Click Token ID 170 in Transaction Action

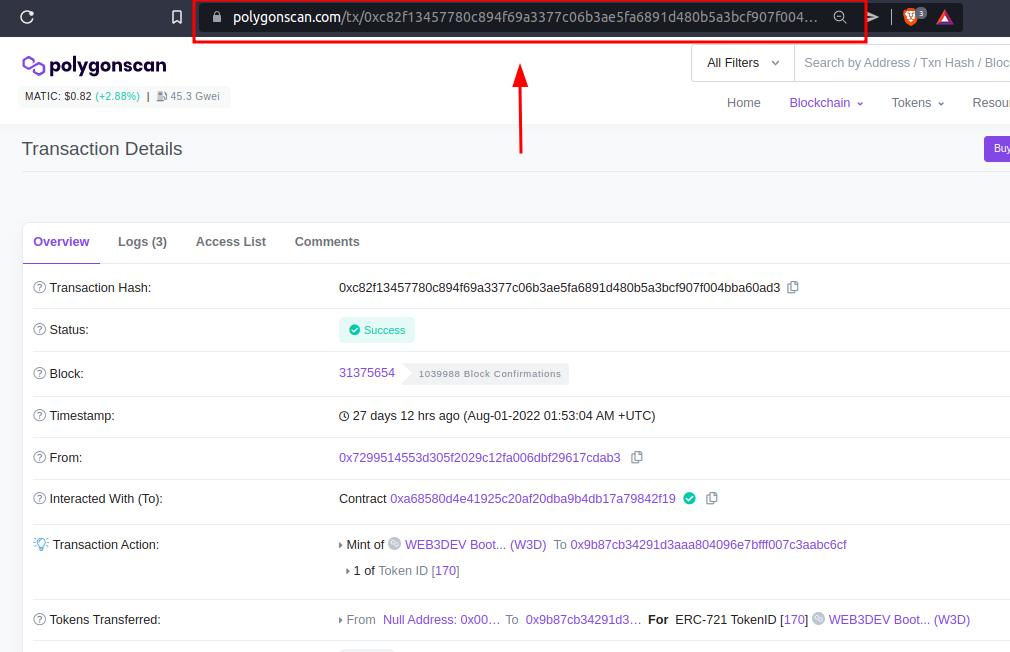(x=445, y=571)
